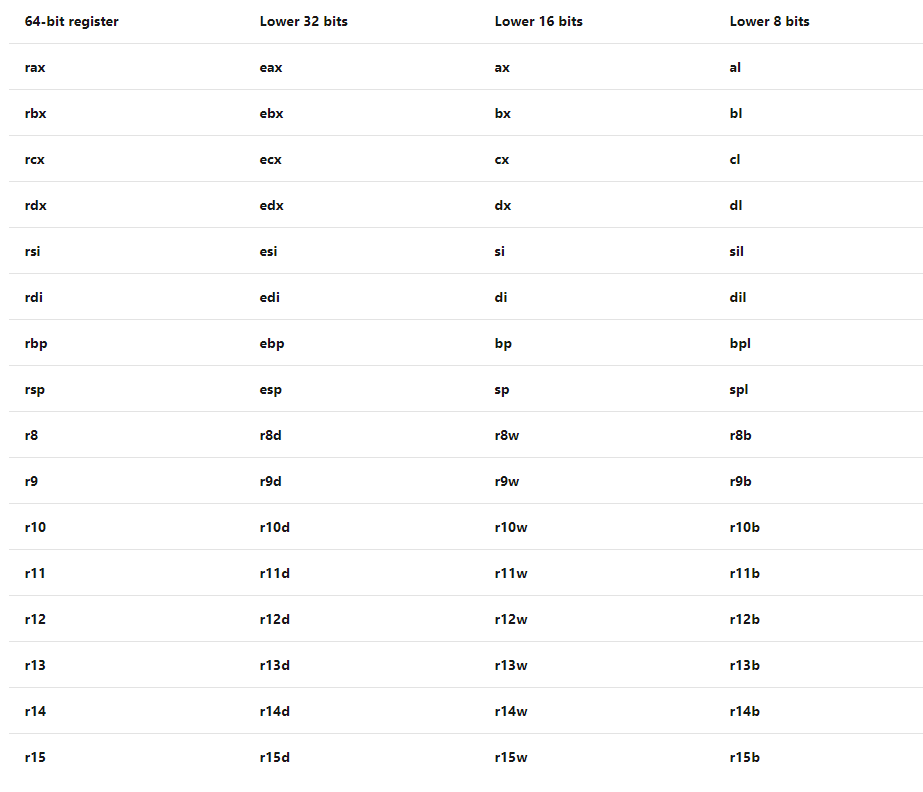Click the "Lower 32 bits" column header

tap(303, 21)
